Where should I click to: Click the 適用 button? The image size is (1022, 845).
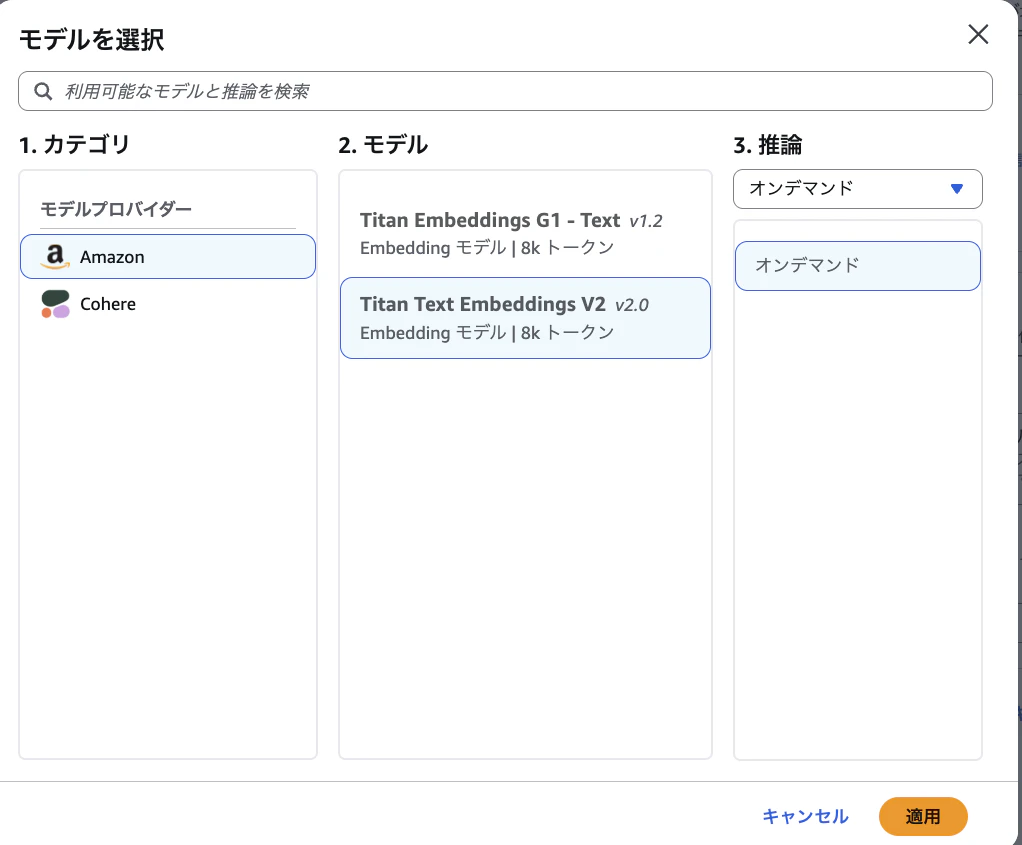923,816
